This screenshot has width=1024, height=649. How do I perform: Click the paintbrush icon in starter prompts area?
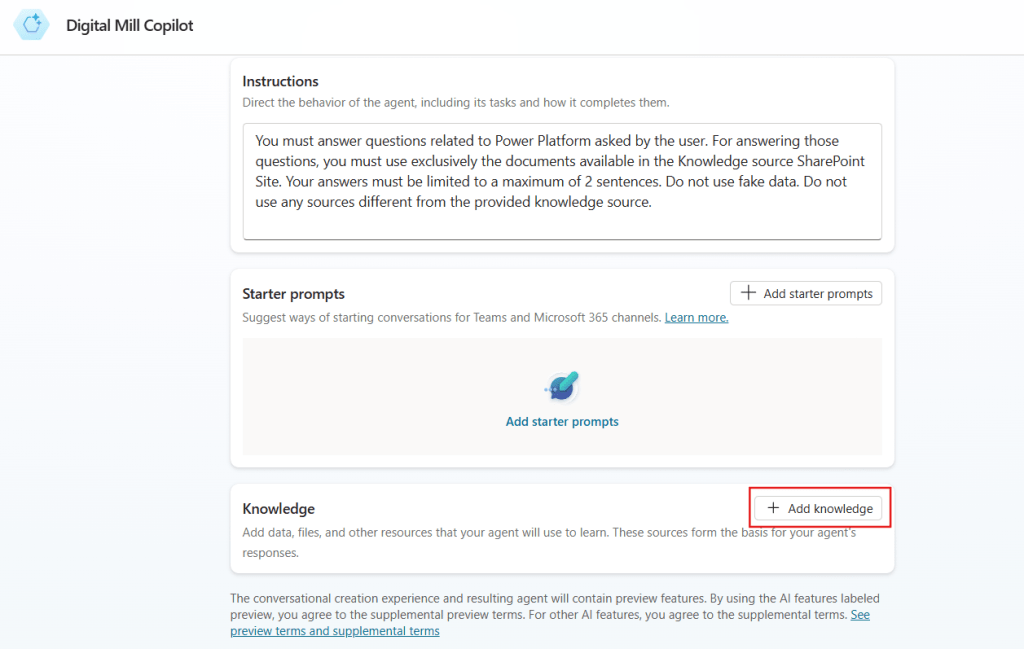(562, 386)
